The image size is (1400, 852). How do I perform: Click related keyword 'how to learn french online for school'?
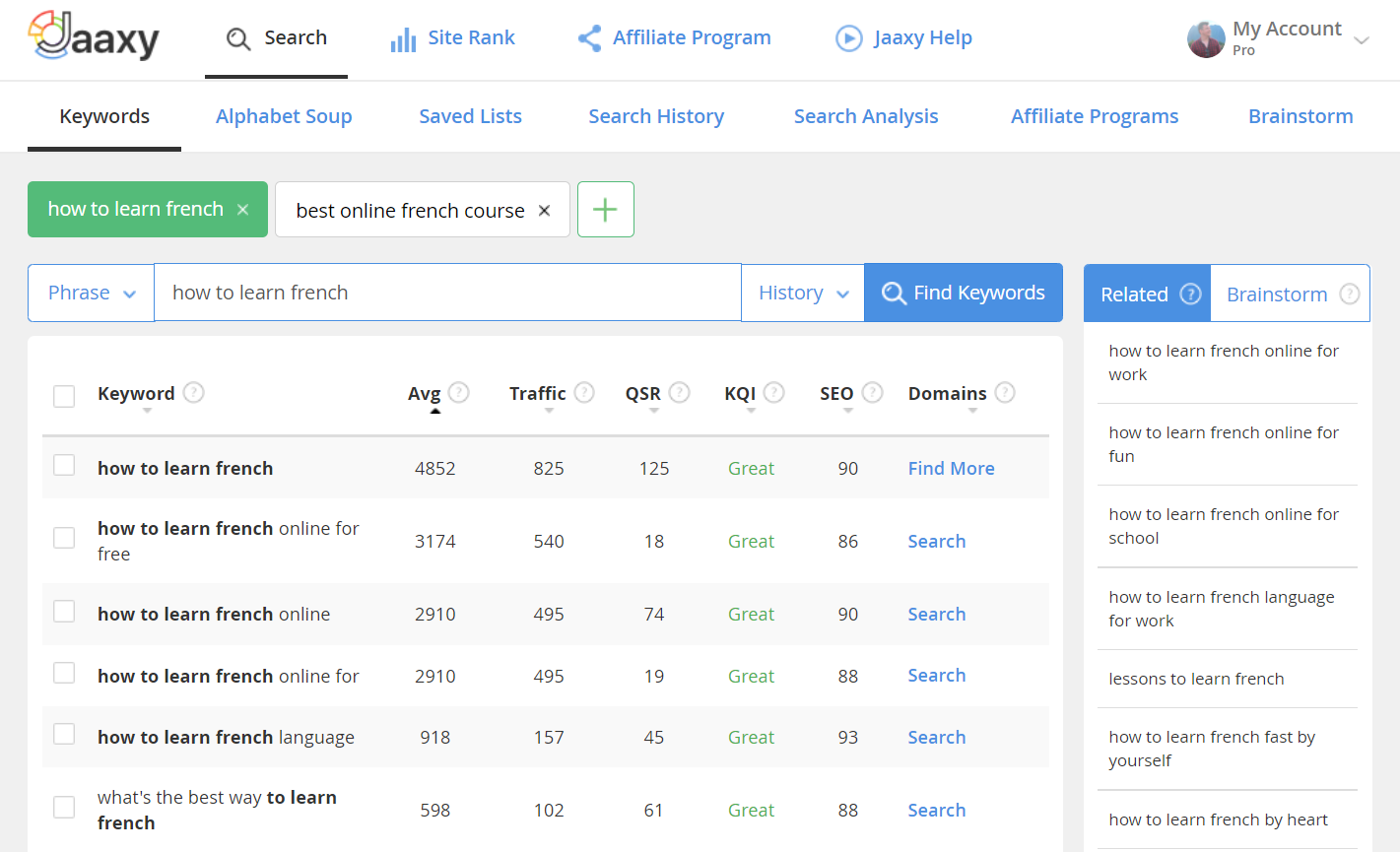pyautogui.click(x=1224, y=526)
